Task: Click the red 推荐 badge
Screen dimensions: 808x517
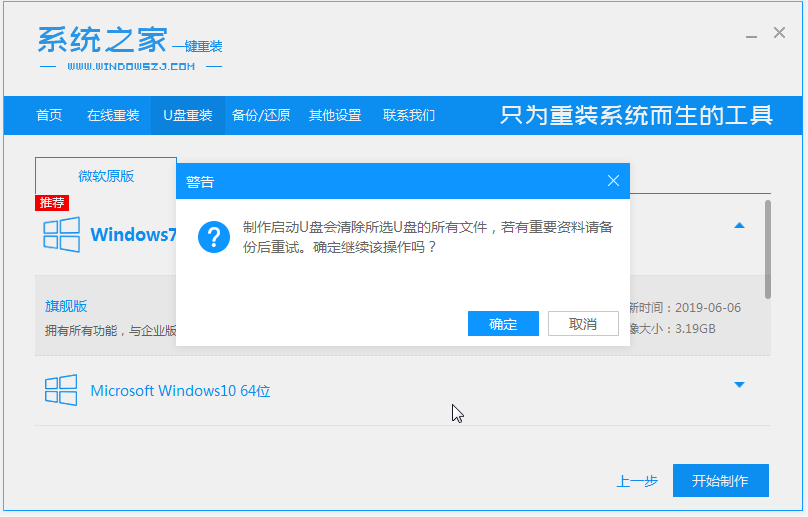Action: [x=52, y=203]
